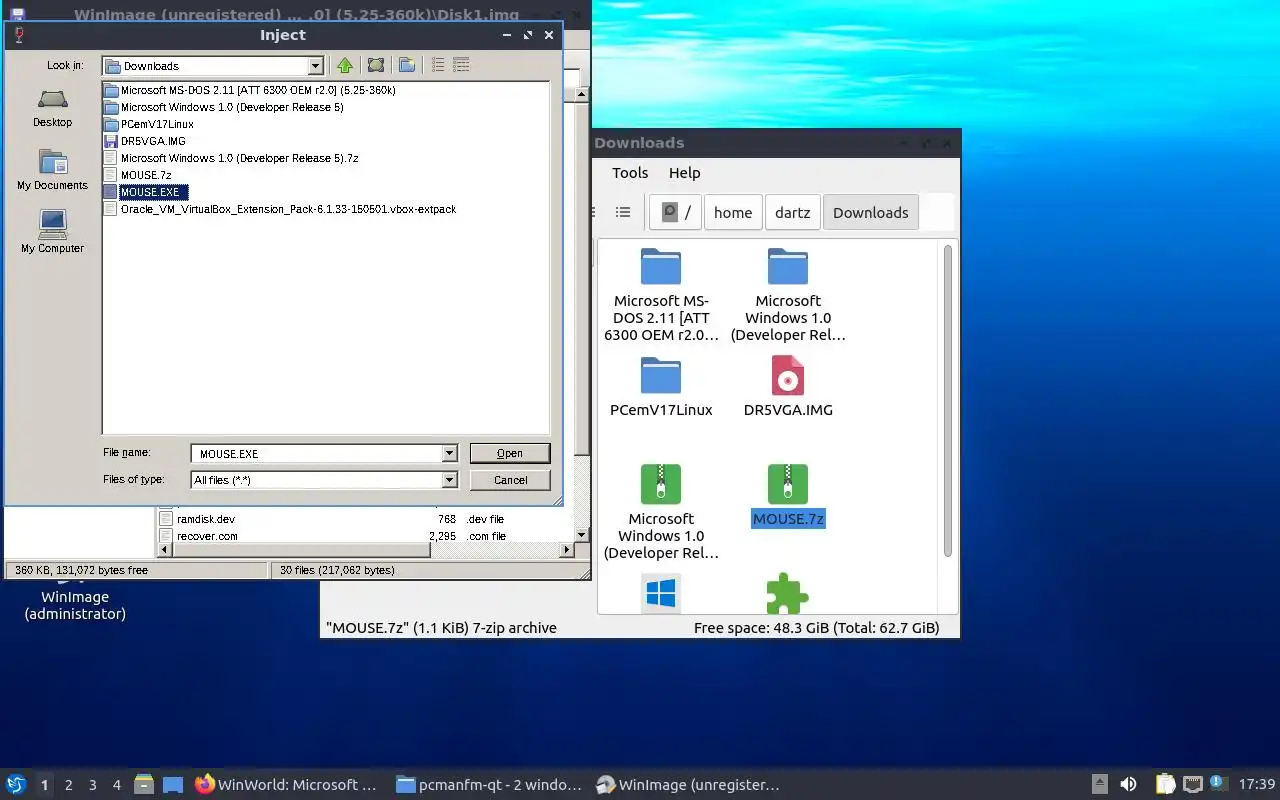Click show desktop icon in taskbar
This screenshot has height=800, width=1280.
[x=173, y=785]
